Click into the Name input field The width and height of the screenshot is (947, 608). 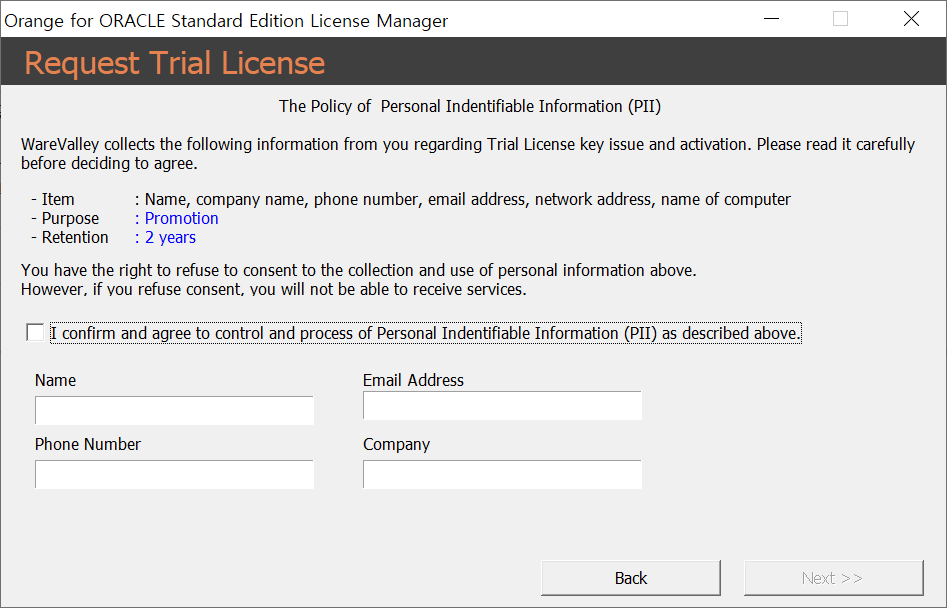(174, 411)
